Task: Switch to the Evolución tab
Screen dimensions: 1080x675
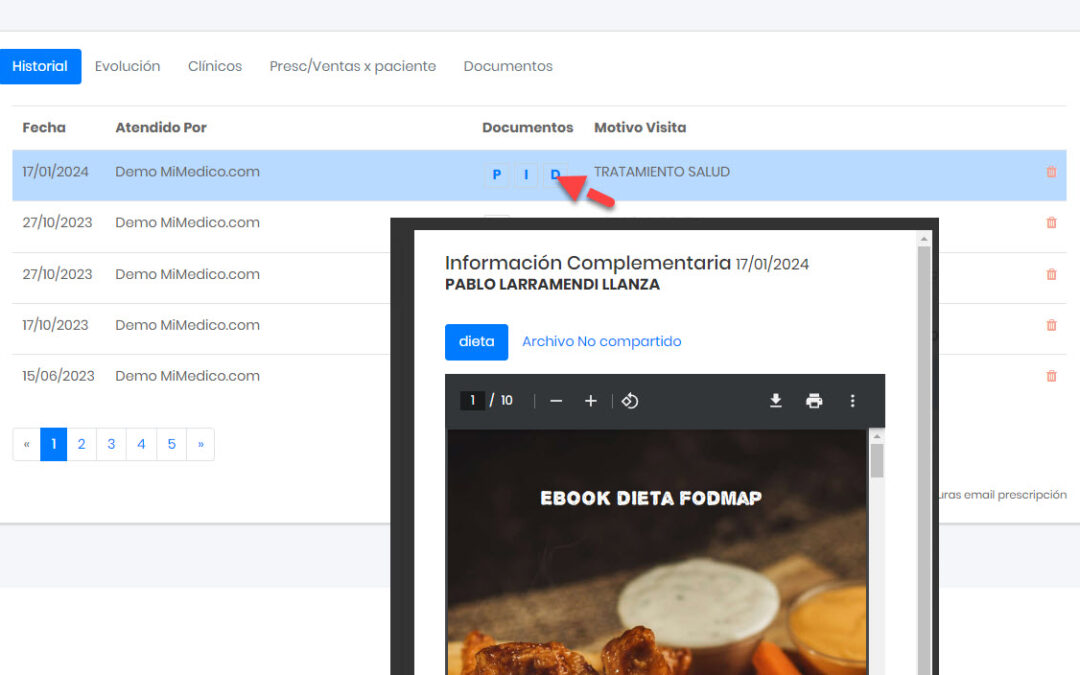Action: click(127, 66)
